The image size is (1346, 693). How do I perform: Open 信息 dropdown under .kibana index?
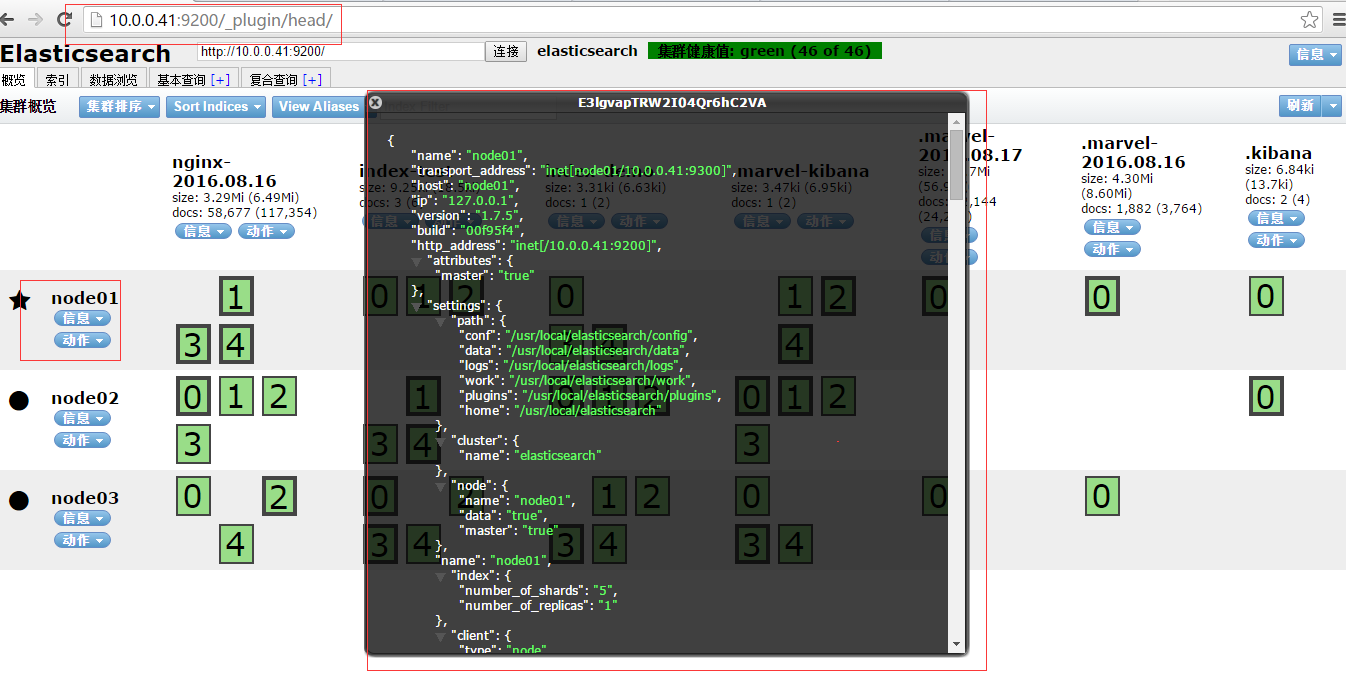(1276, 218)
